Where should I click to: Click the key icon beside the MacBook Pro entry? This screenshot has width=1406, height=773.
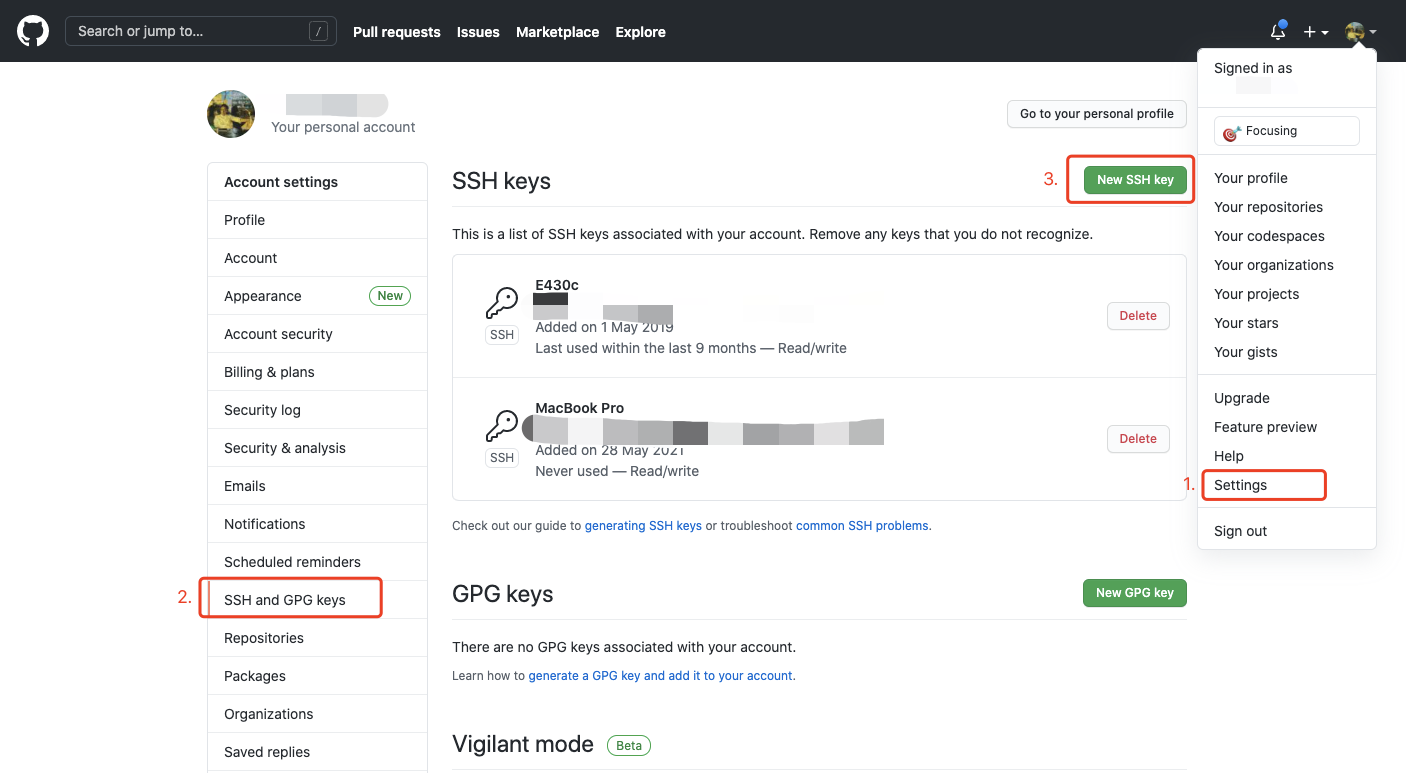[x=502, y=423]
